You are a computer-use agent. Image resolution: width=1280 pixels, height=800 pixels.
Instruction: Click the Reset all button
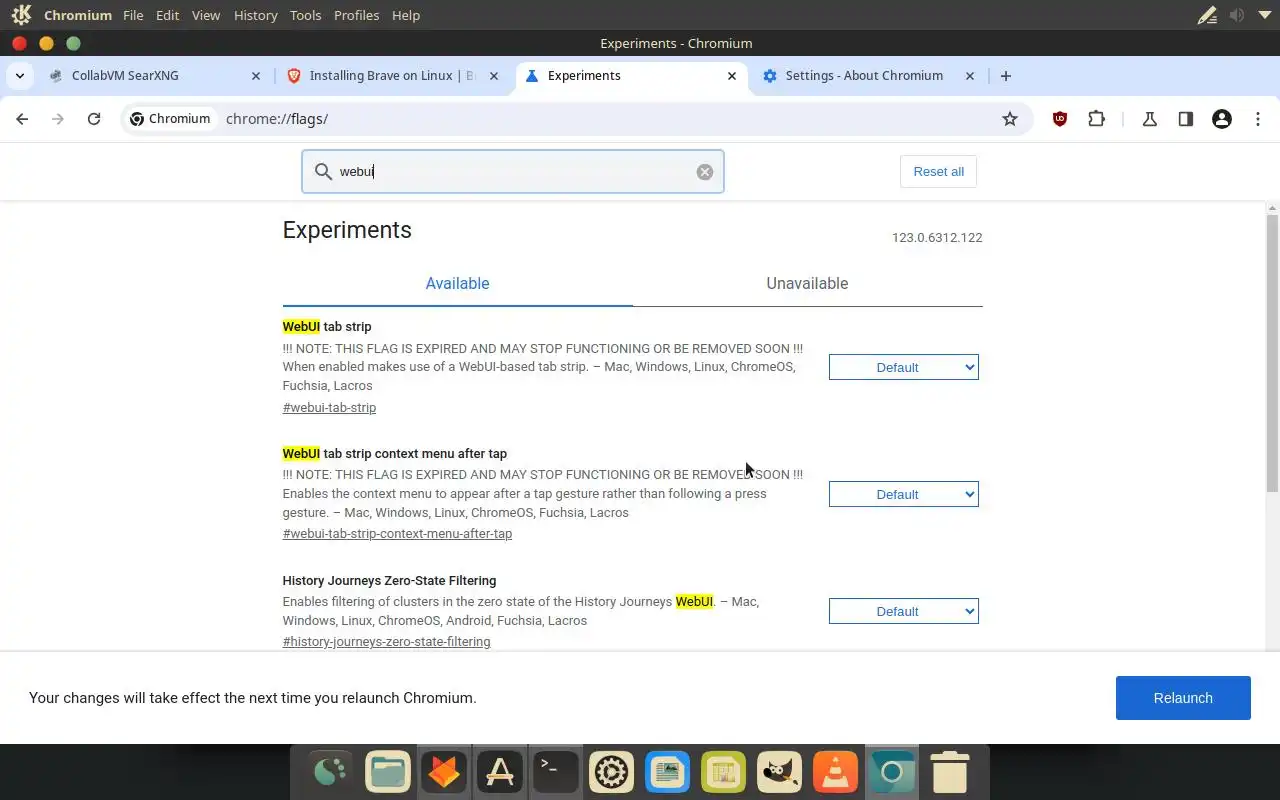point(938,172)
